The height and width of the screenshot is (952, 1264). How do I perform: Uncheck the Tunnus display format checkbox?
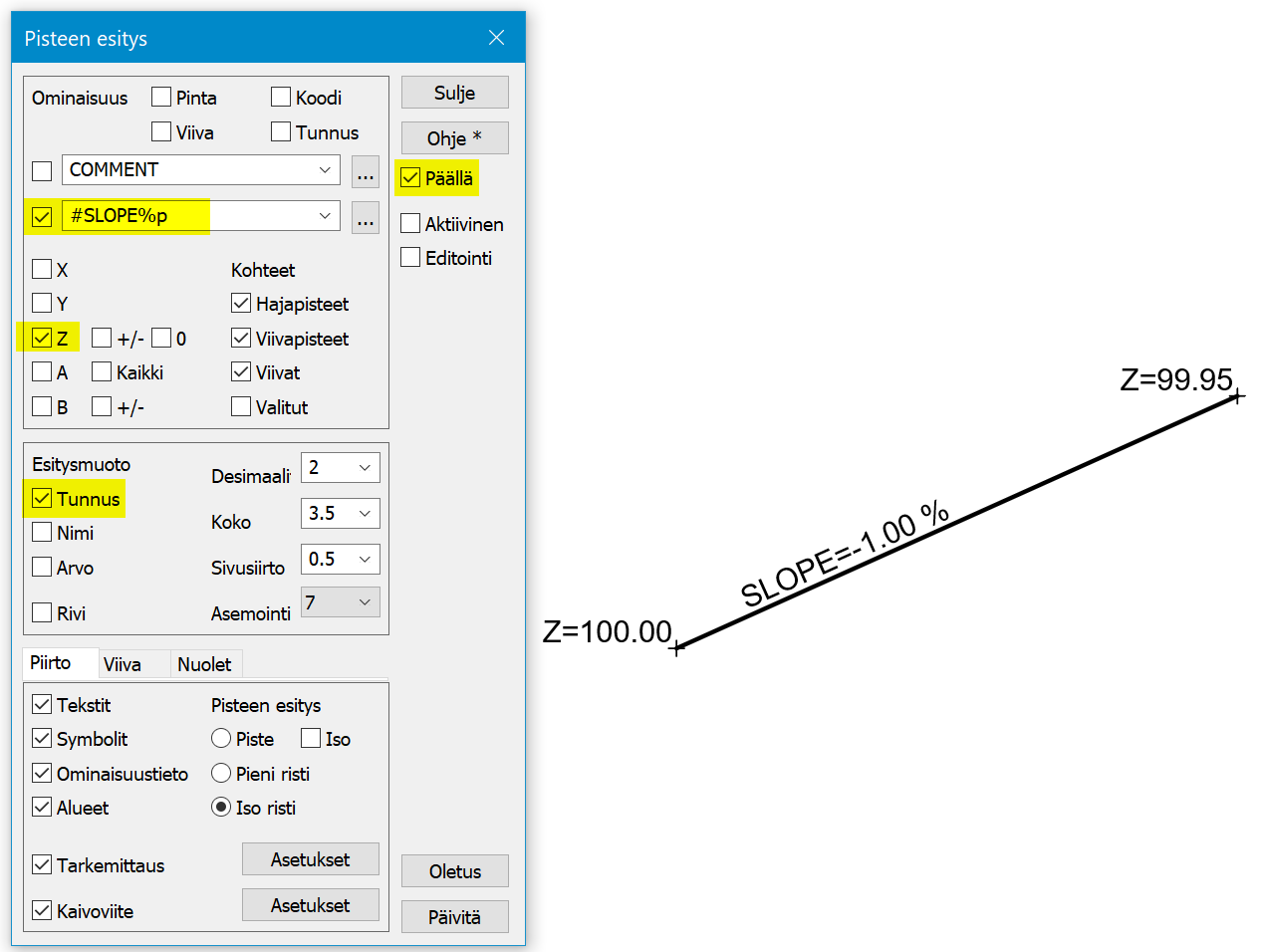pyautogui.click(x=42, y=499)
